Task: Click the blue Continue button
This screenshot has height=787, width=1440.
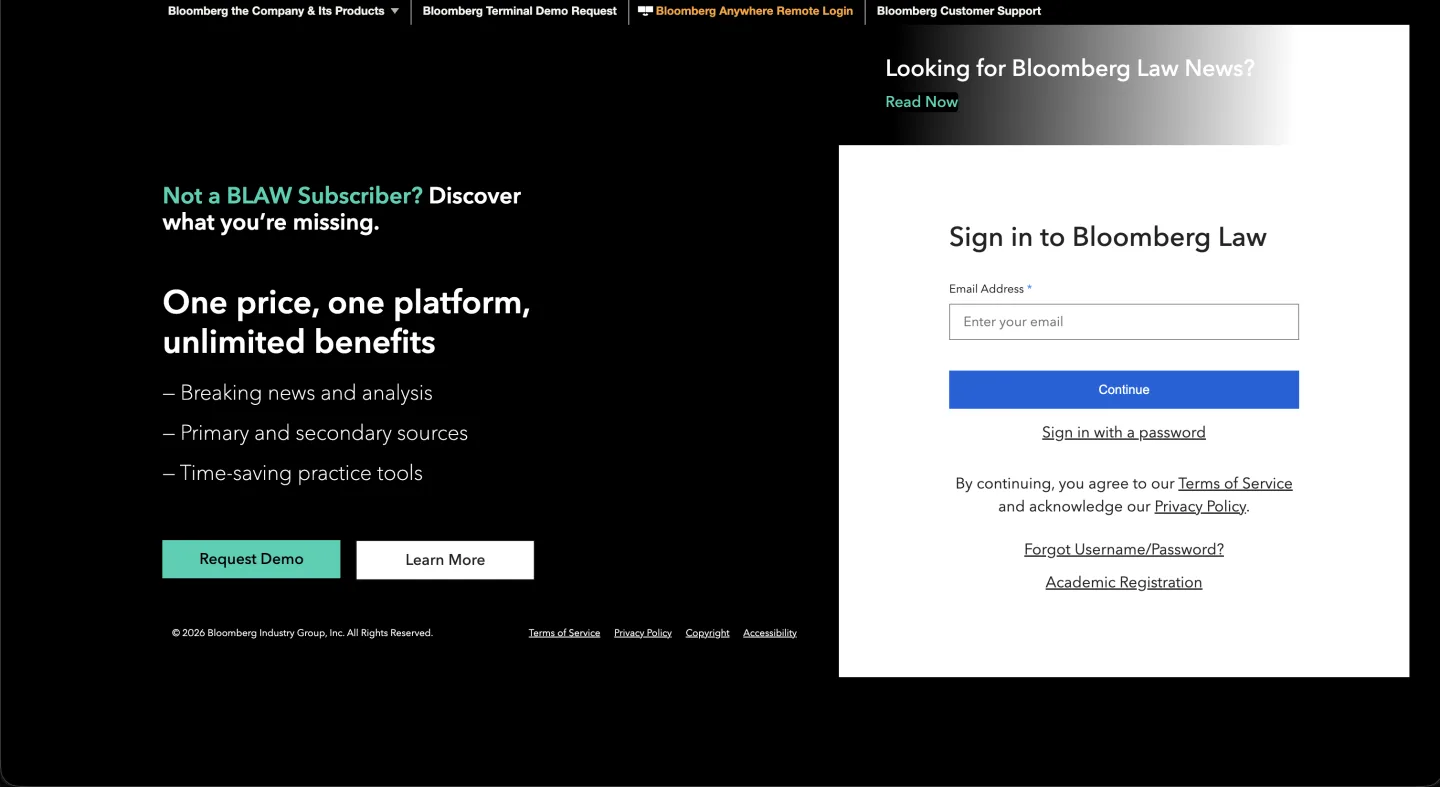Action: (x=1124, y=390)
